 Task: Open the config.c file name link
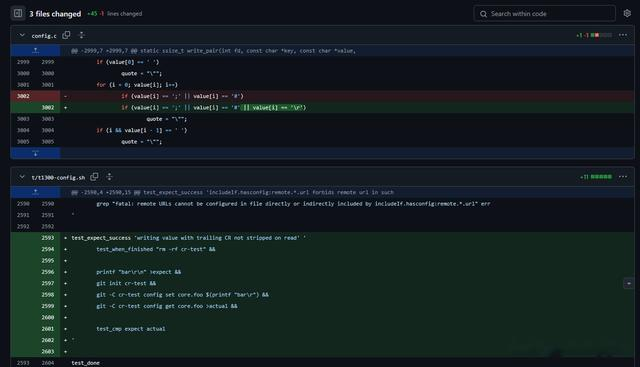coord(44,36)
